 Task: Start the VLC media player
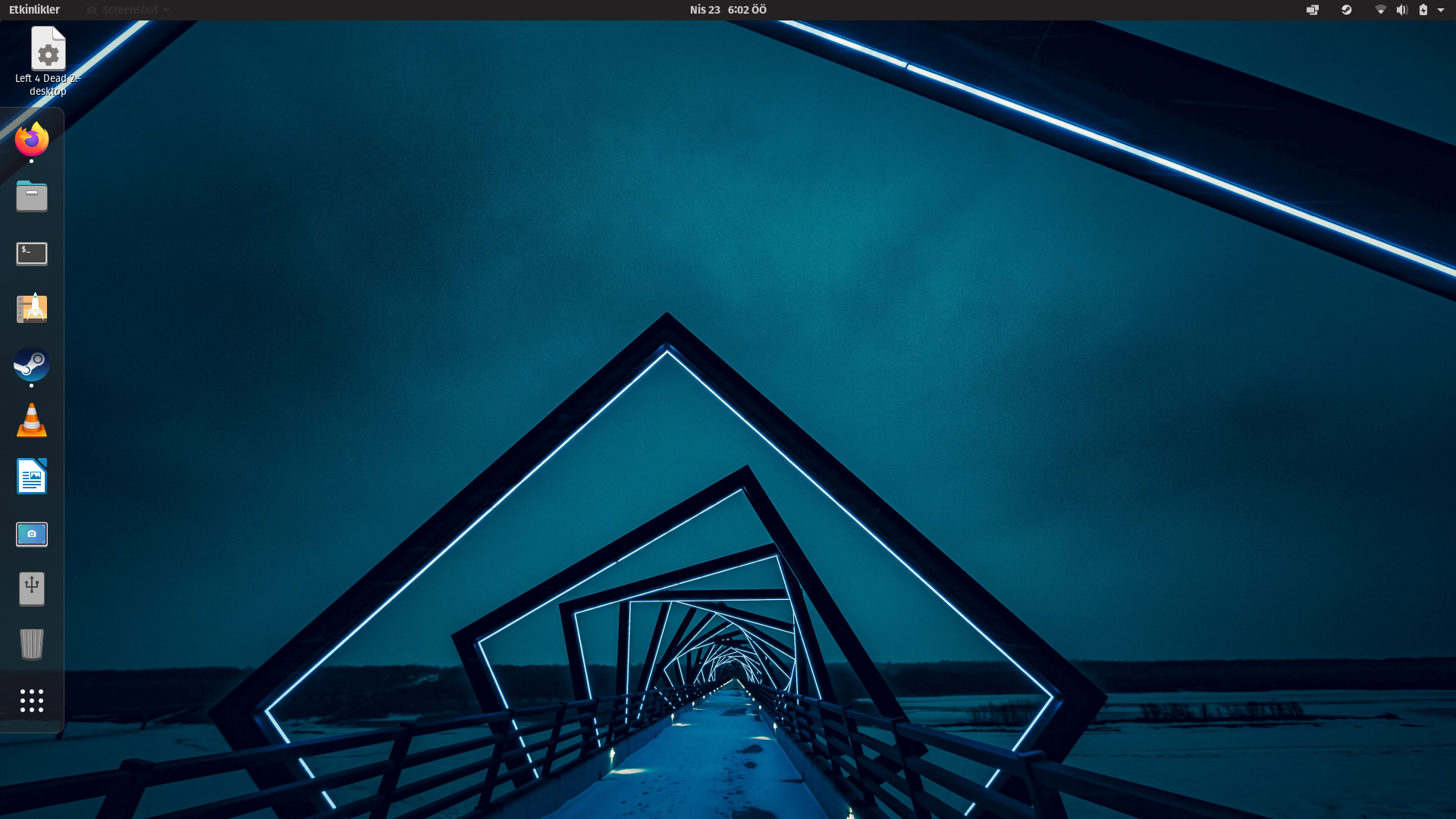(x=32, y=421)
